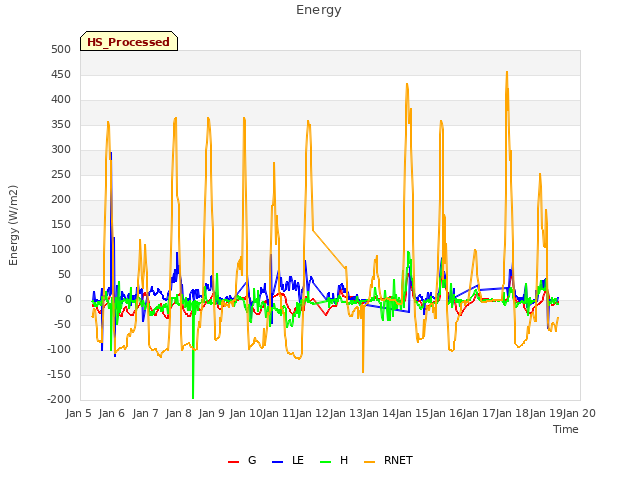This screenshot has height=480, width=640.
Task: Click the Jan 20 x-axis tick label
Action: tap(579, 413)
